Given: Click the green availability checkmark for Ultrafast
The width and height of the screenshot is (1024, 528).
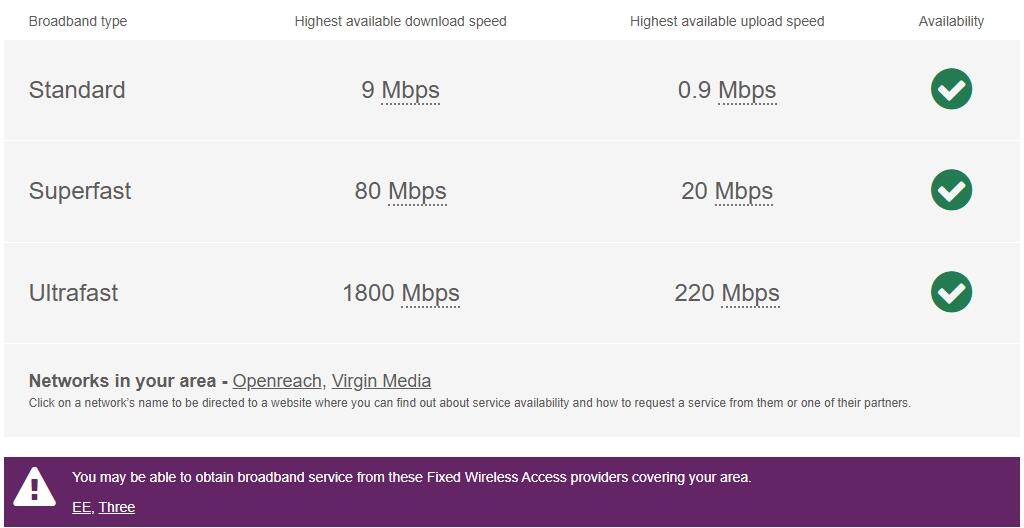Looking at the screenshot, I should (951, 292).
